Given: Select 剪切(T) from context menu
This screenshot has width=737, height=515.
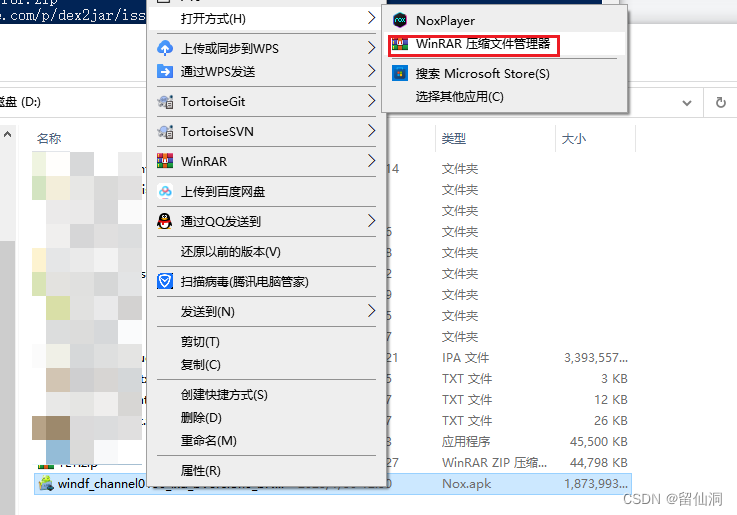Looking at the screenshot, I should [266, 342].
